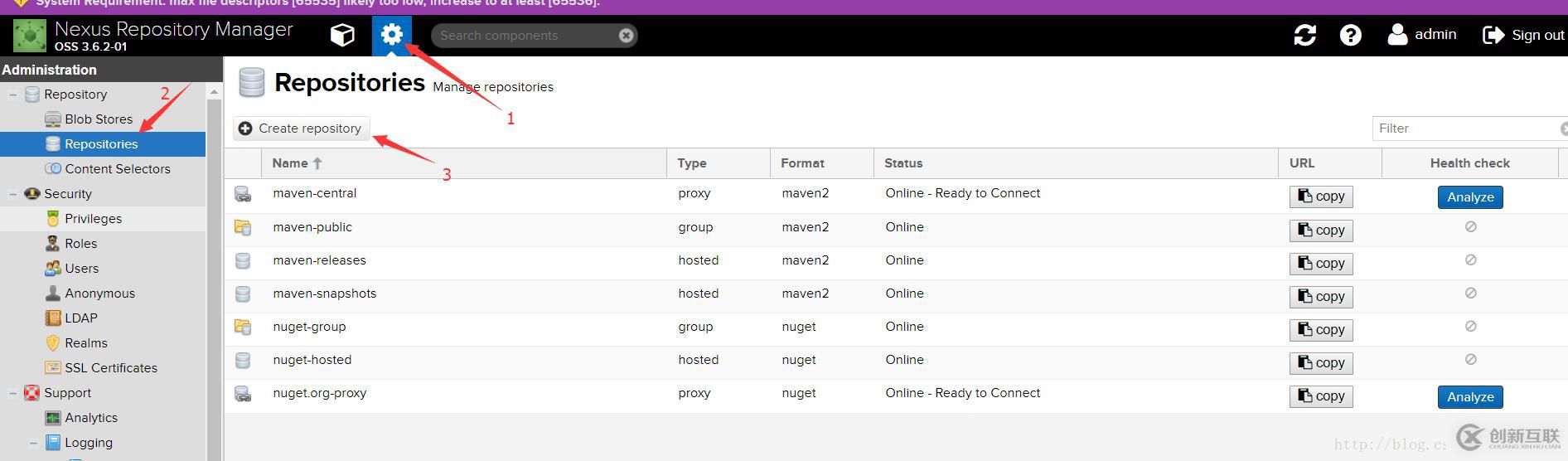Collapse the Support tree node
The image size is (1568, 461).
coord(13,393)
